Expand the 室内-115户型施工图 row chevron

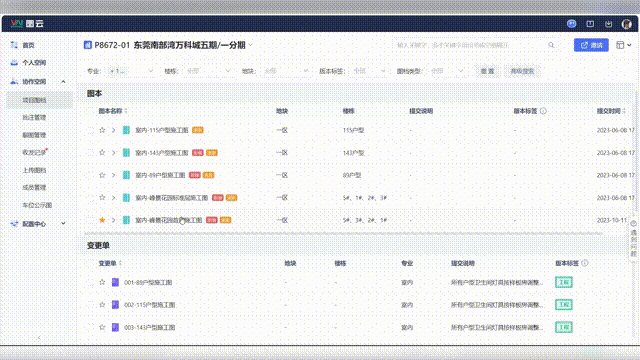113,130
